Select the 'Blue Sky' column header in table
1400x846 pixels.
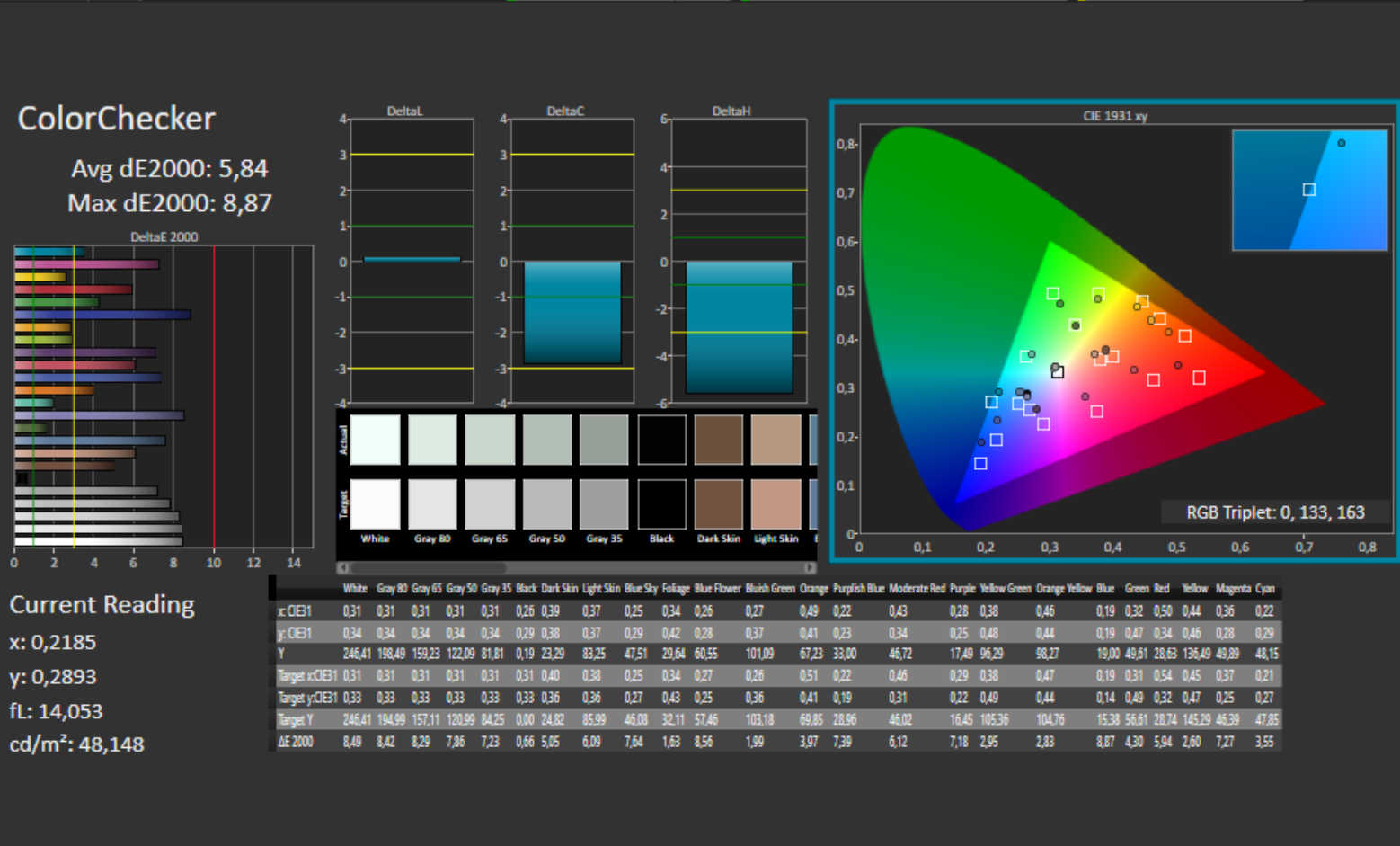pyautogui.click(x=642, y=589)
